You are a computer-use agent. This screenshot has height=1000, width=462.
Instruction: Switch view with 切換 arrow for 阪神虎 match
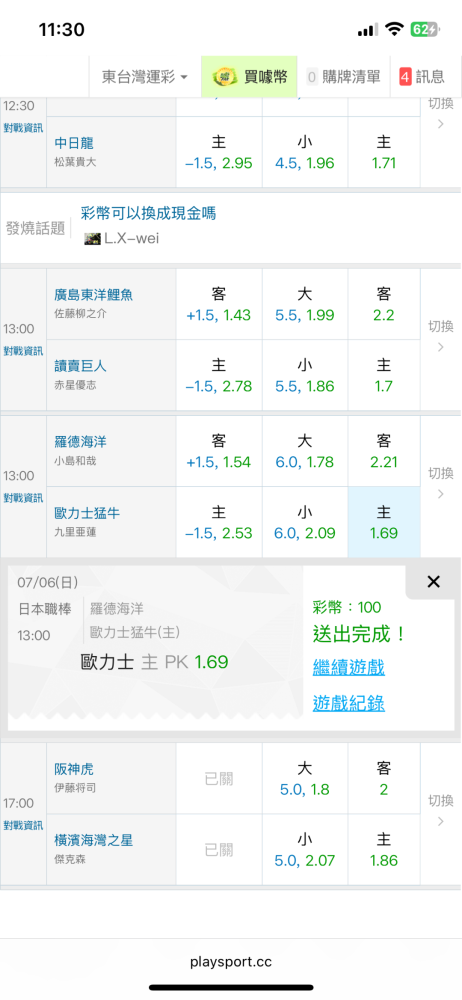click(x=440, y=811)
